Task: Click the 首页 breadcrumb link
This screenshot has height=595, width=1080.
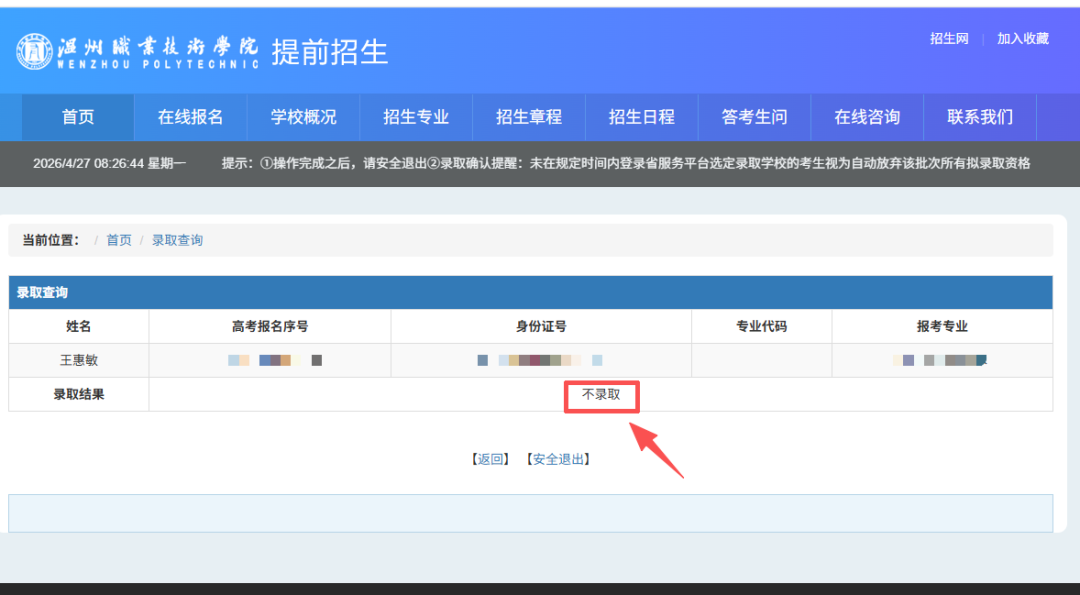Action: [x=119, y=240]
